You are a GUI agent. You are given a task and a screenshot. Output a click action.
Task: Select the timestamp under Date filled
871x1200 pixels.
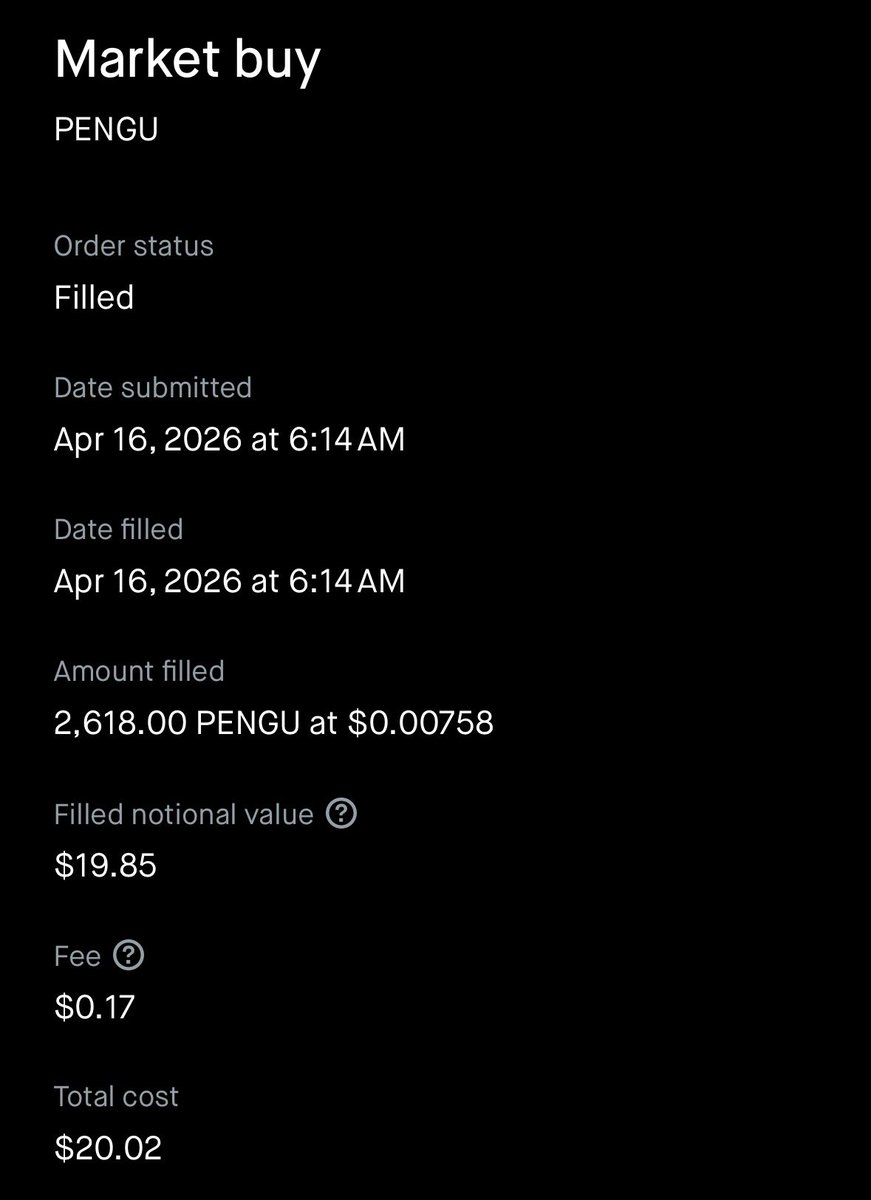[x=229, y=581]
